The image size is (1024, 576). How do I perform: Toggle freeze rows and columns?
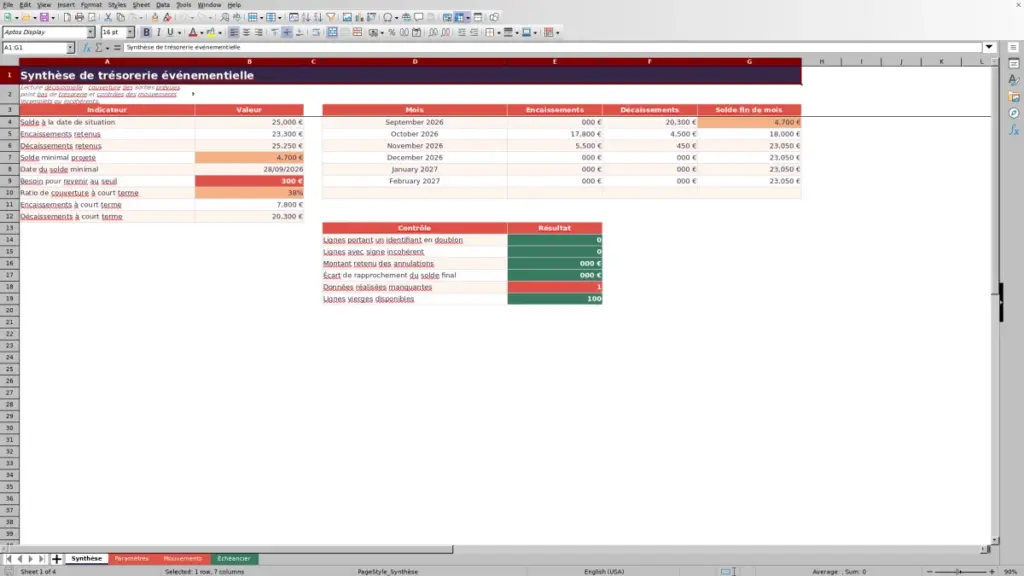[x=460, y=17]
